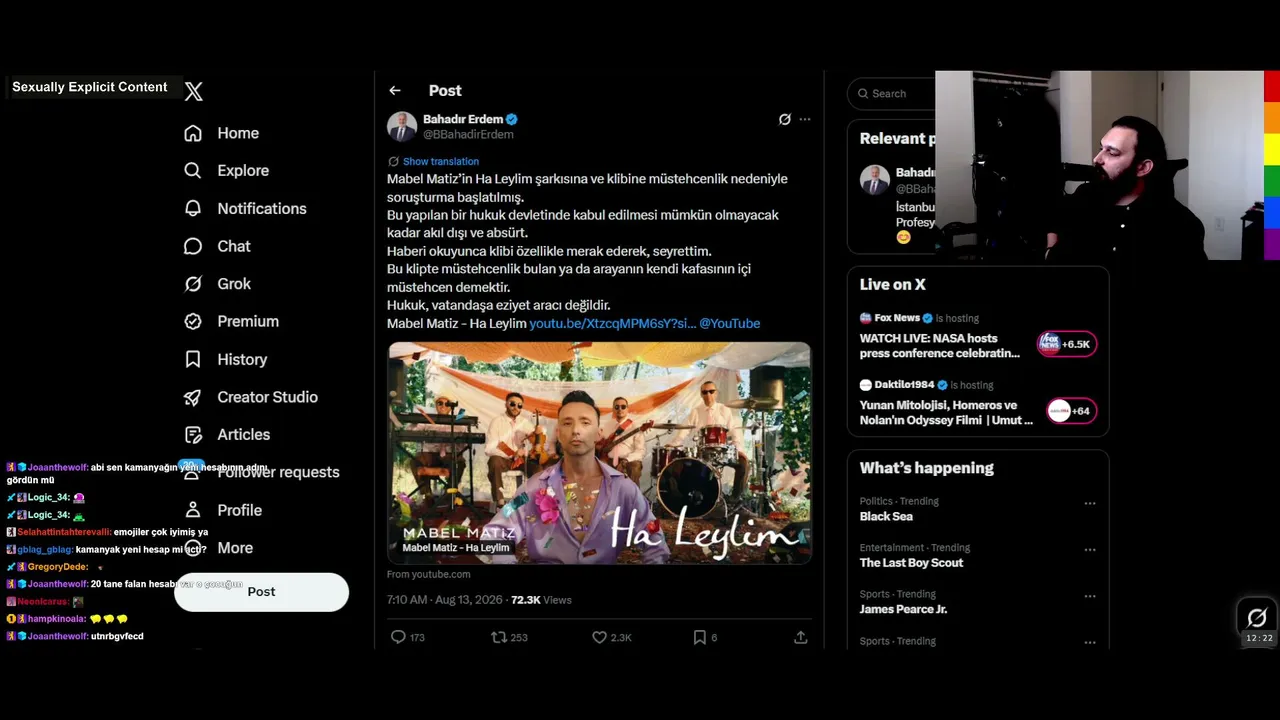Click the Grok explain icon on the post
This screenshot has height=720, width=1280.
pos(785,119)
